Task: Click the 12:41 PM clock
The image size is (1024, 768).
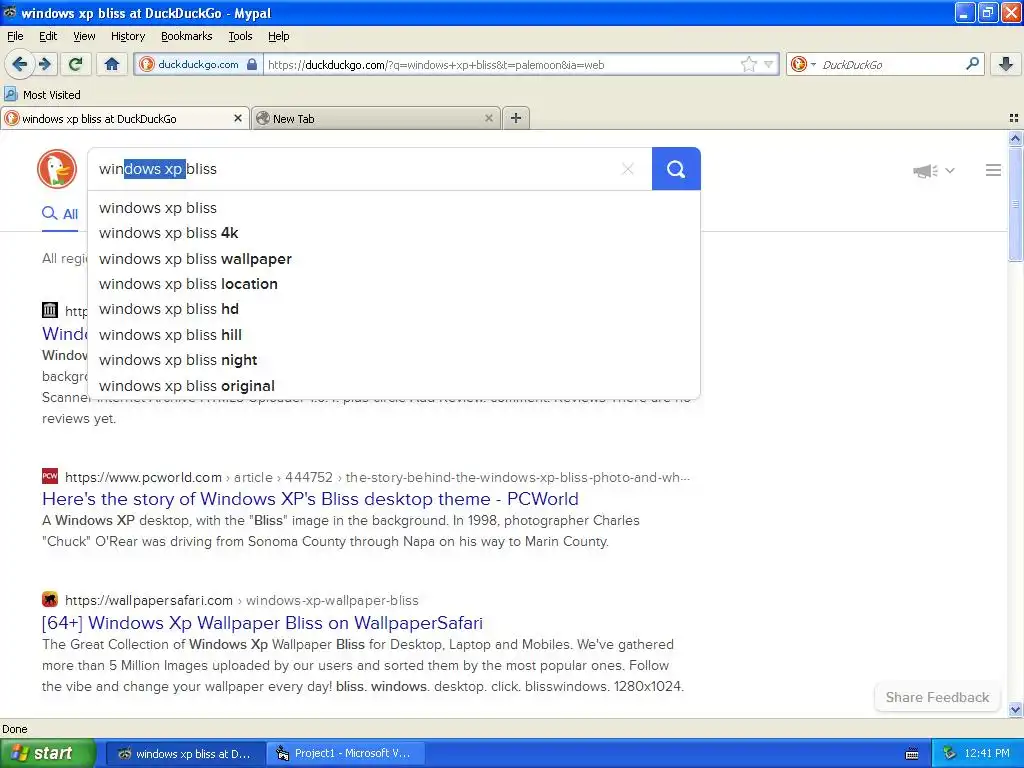Action: (987, 754)
